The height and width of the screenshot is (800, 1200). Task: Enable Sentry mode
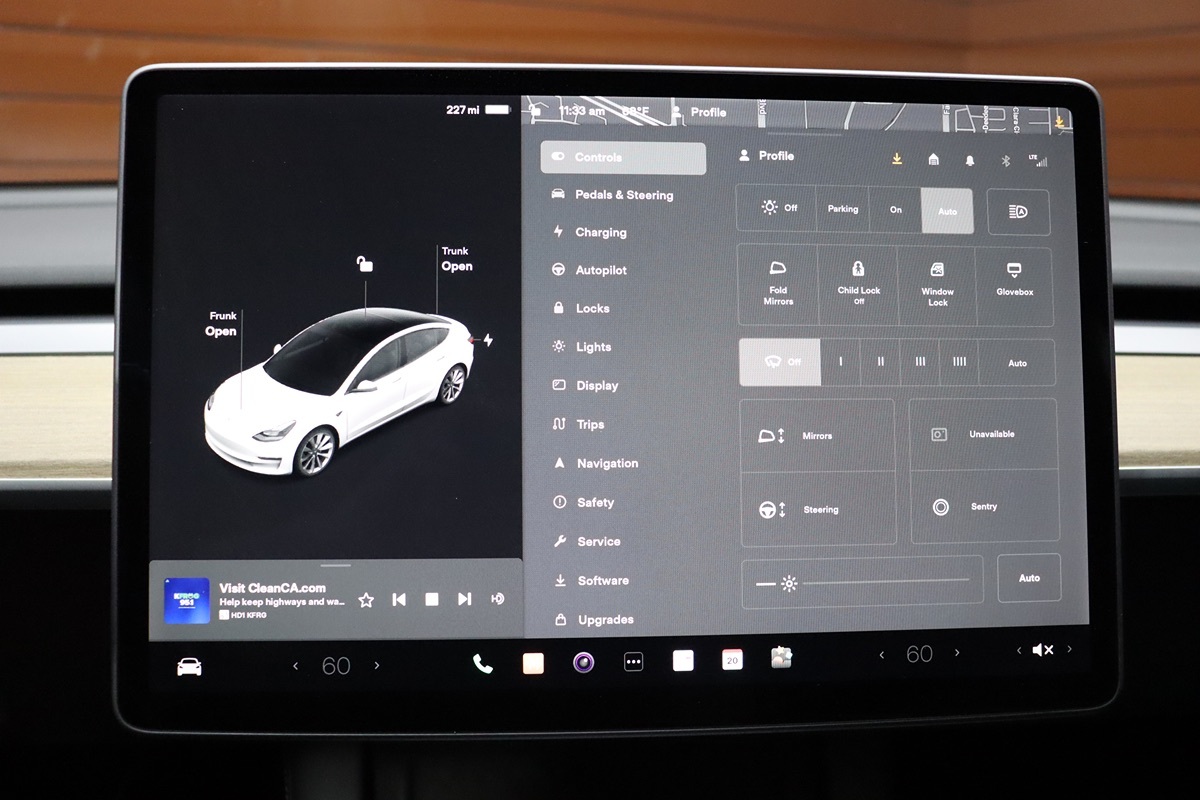pyautogui.click(x=984, y=507)
